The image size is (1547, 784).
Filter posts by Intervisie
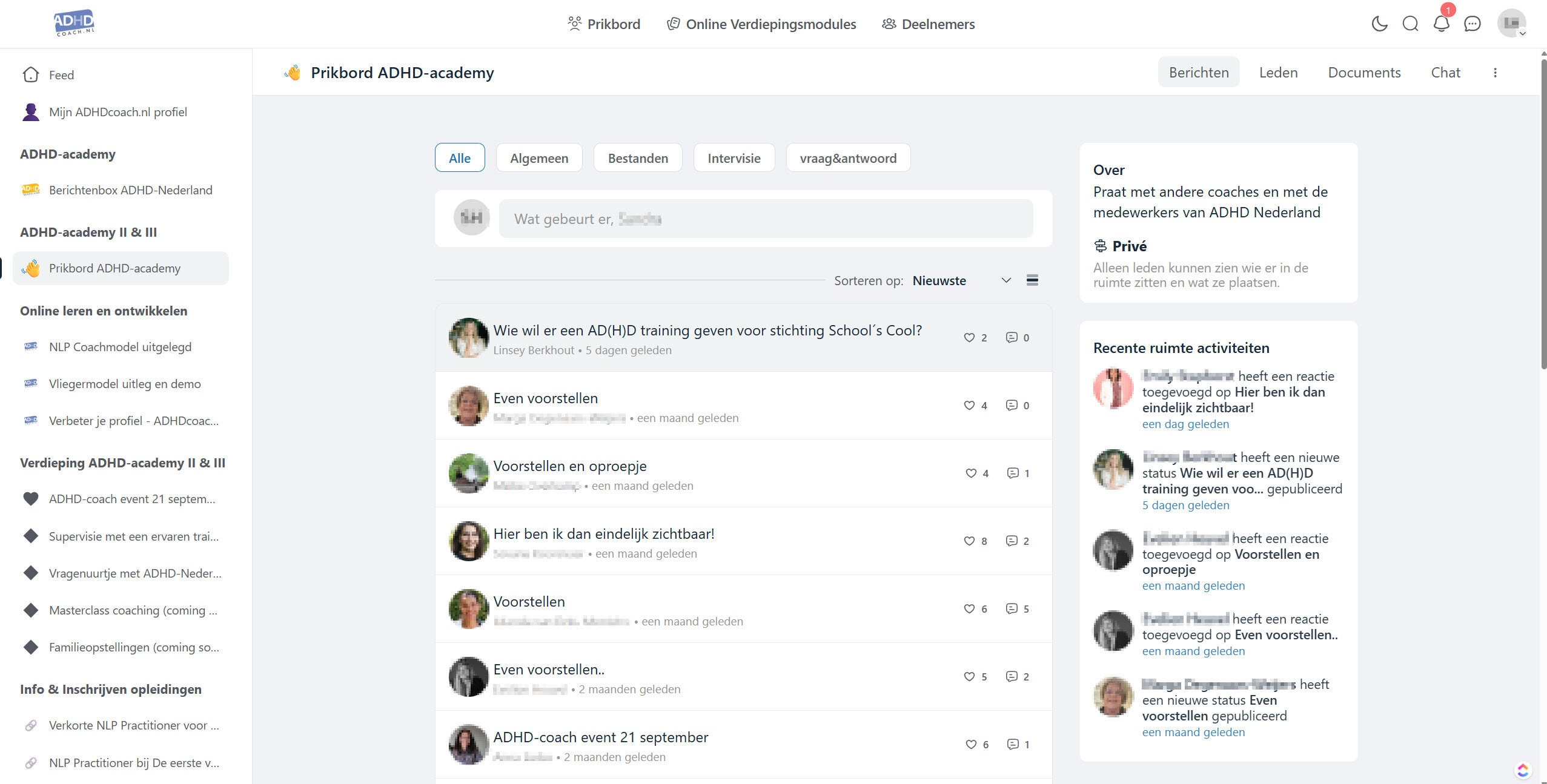pyautogui.click(x=734, y=158)
